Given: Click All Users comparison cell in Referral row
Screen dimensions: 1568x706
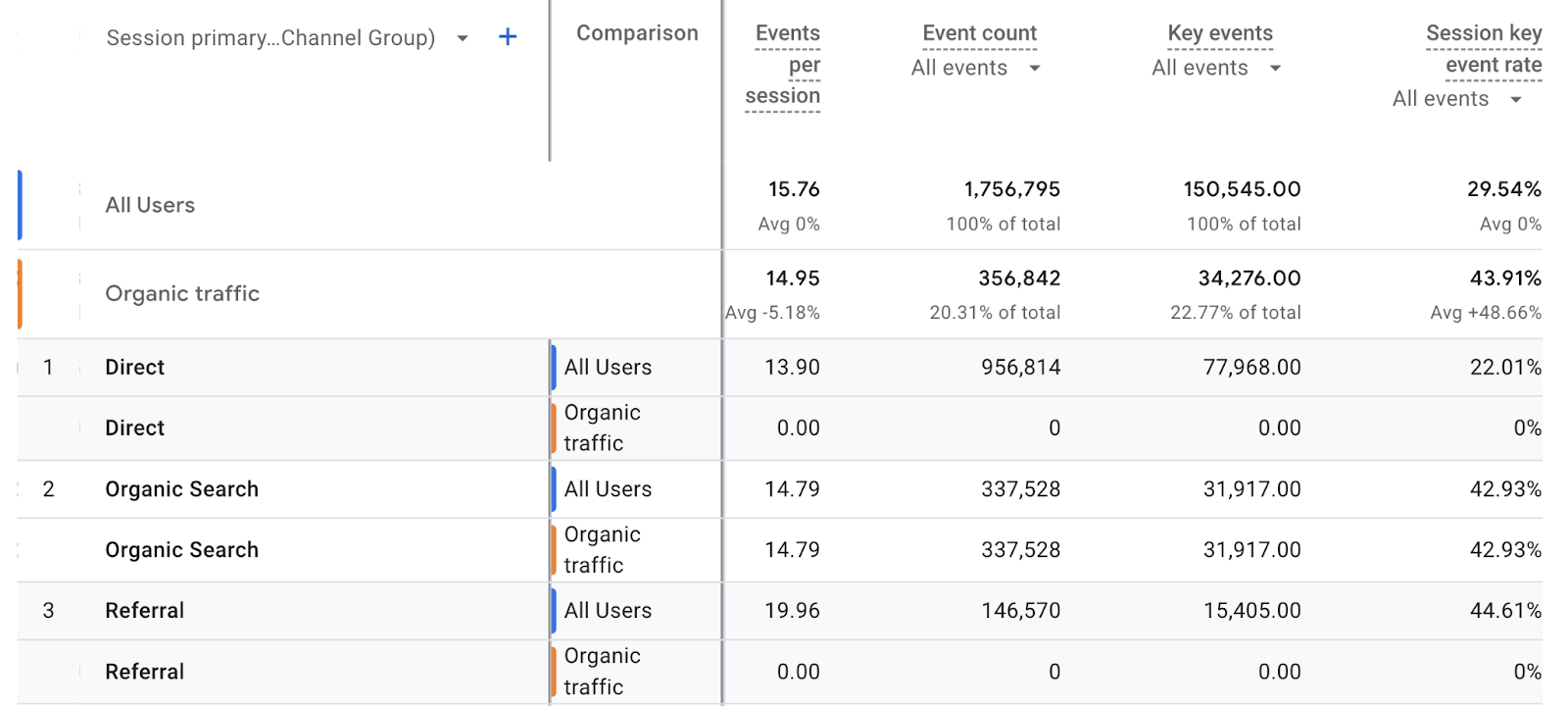Looking at the screenshot, I should (x=608, y=610).
